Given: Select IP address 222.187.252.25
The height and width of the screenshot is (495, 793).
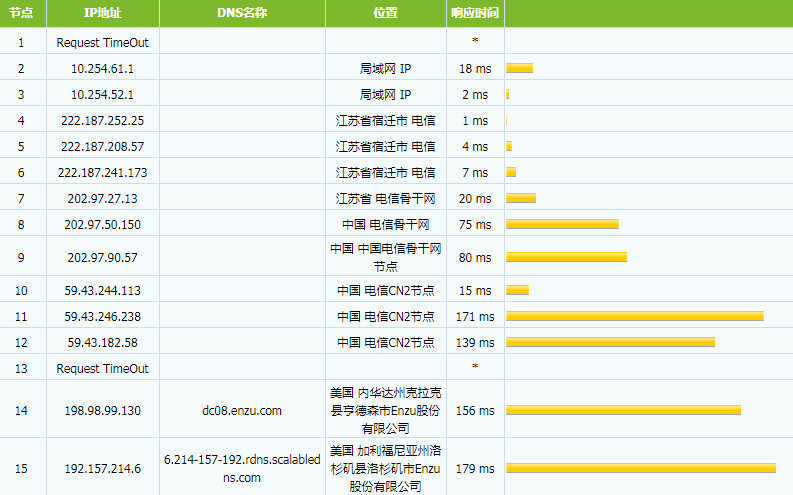Looking at the screenshot, I should point(103,121).
